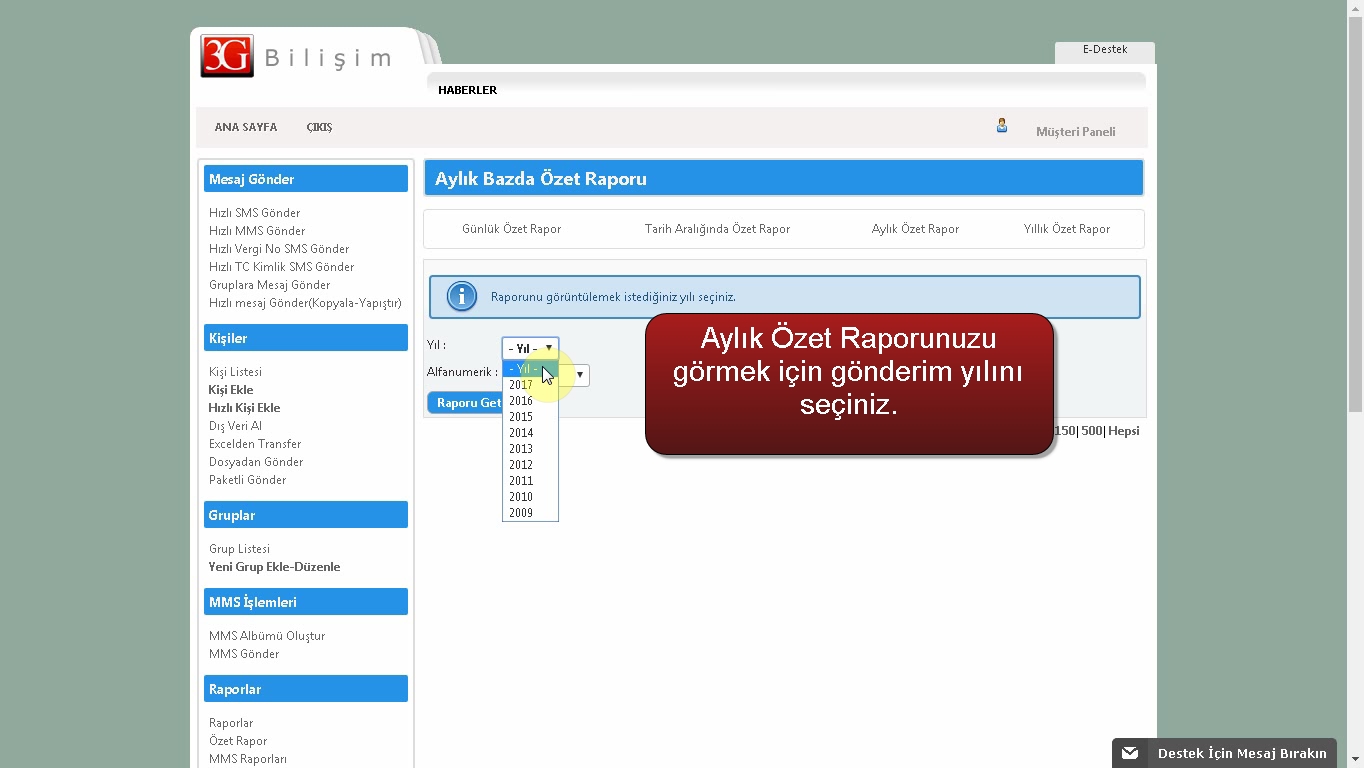Click the blue info icon
The image size is (1364, 768).
(461, 297)
